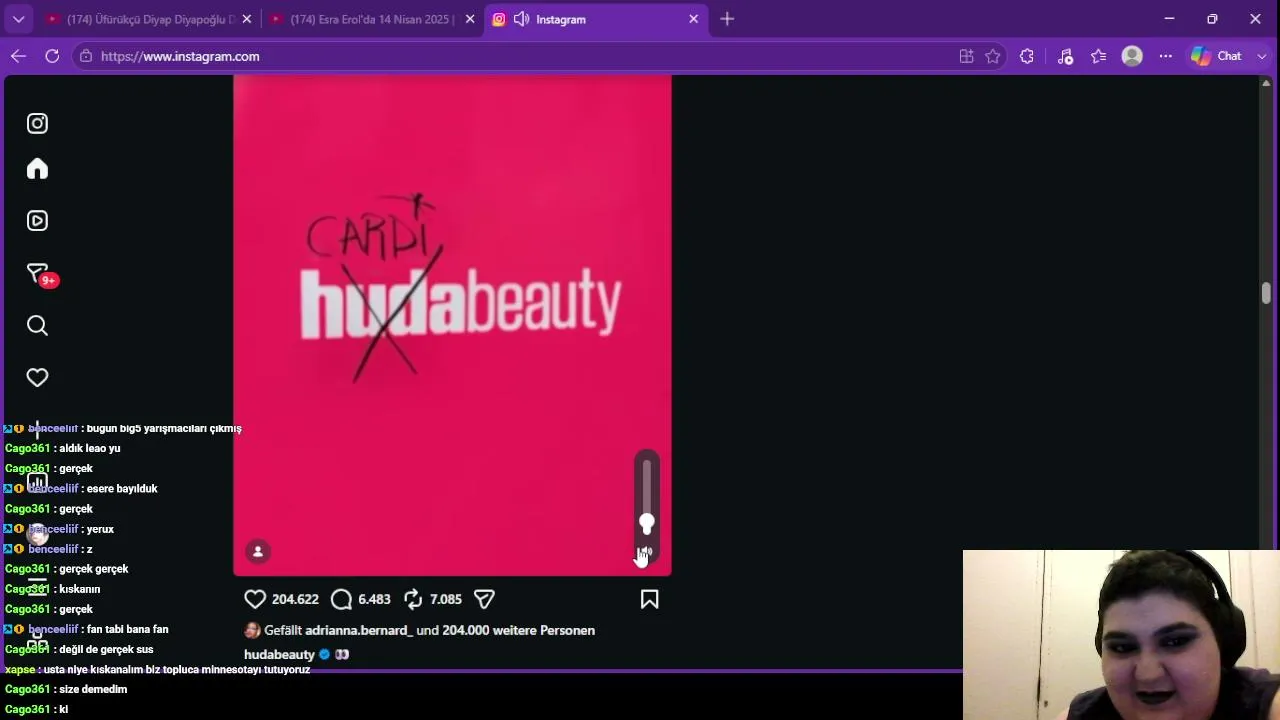
Task: Minimize the browser window
Action: coord(1169,19)
